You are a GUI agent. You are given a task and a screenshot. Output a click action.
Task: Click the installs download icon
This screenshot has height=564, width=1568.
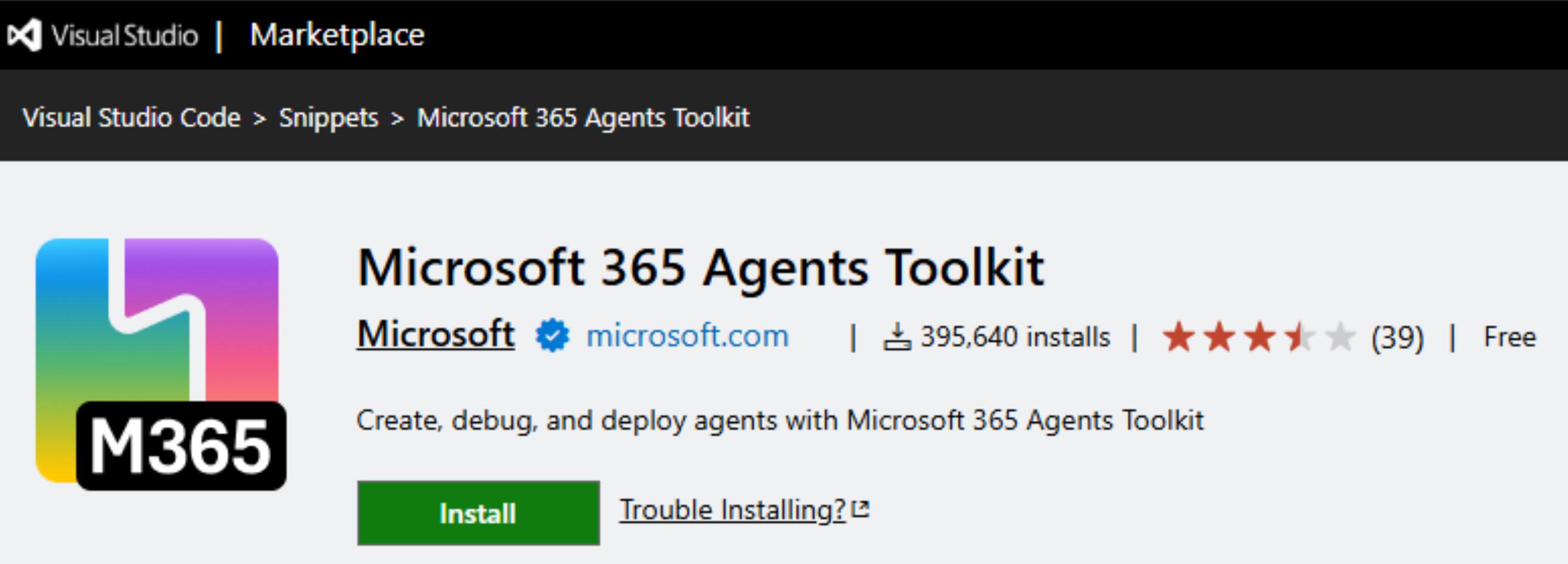click(x=896, y=337)
